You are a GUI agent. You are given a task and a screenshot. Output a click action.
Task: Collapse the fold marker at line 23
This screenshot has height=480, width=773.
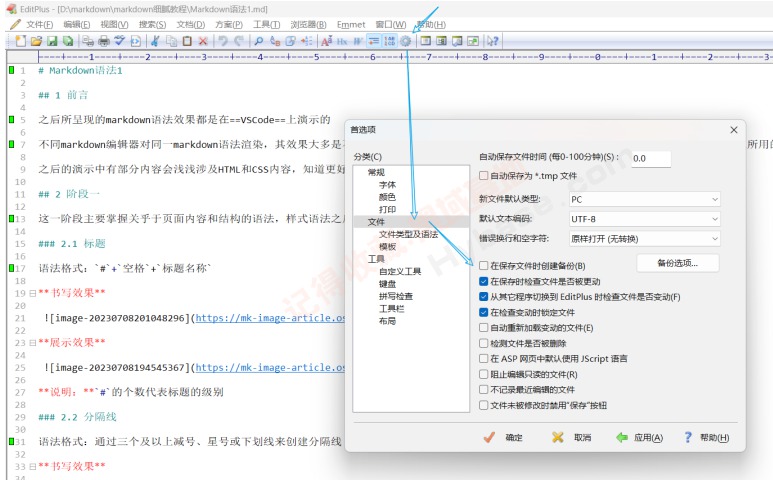point(33,343)
